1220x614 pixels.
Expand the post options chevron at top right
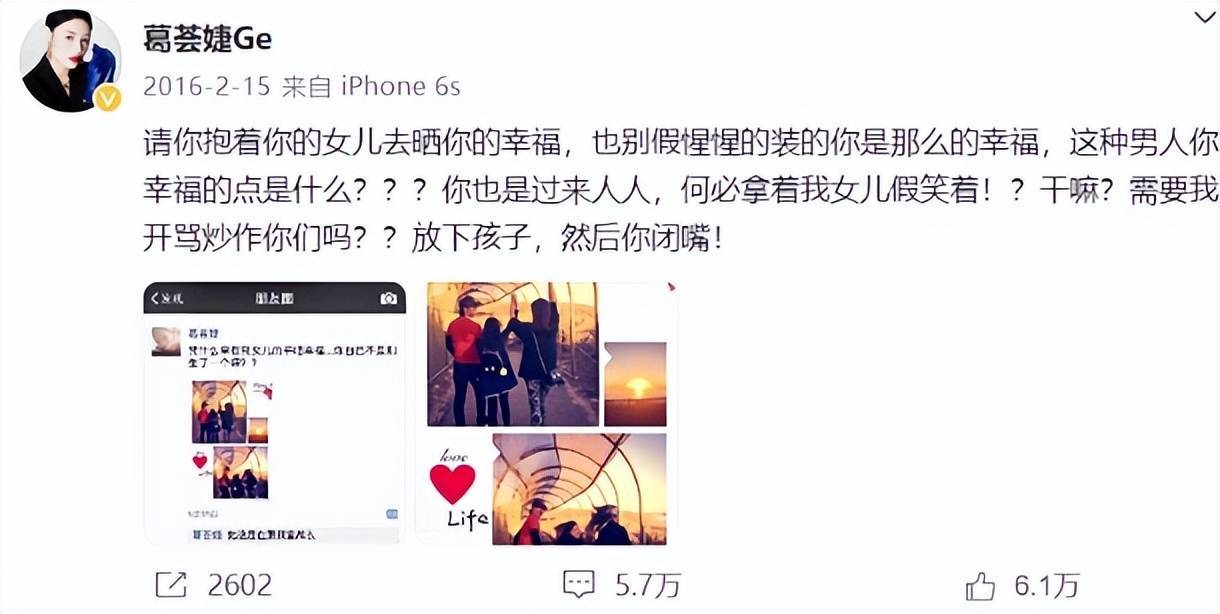[x=1204, y=17]
